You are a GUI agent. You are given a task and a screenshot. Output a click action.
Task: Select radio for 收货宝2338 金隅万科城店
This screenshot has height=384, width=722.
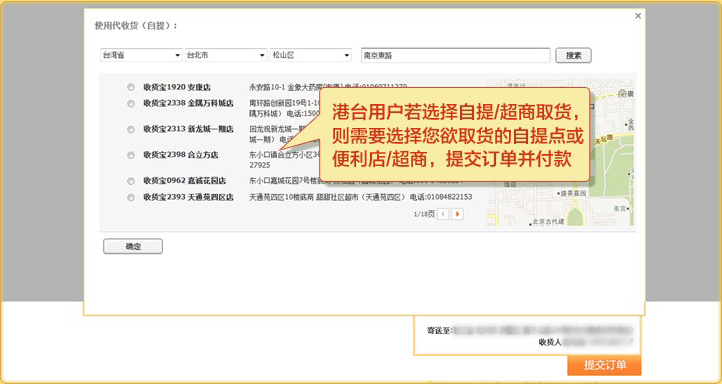tap(131, 104)
